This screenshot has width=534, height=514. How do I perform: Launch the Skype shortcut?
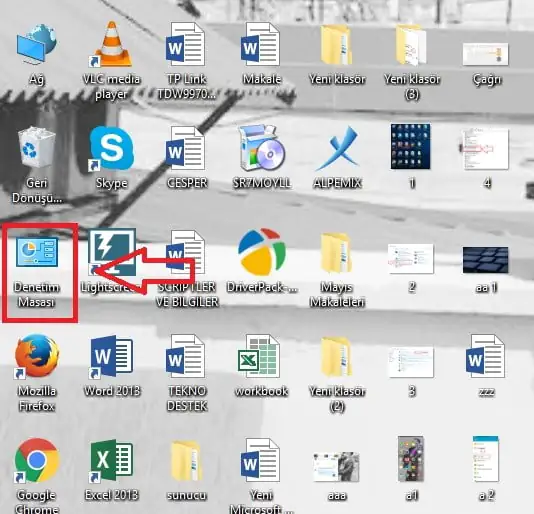[112, 148]
